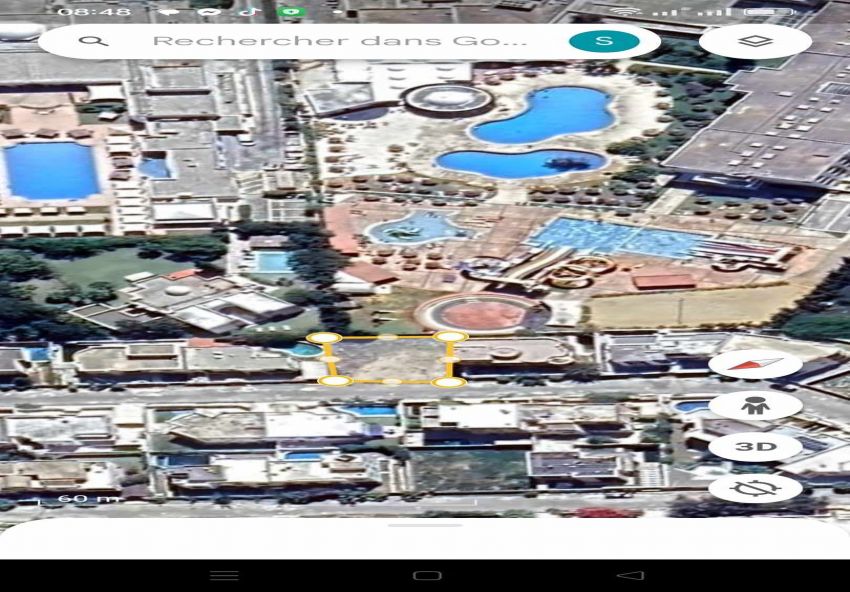Viewport: 850px width, 592px height.
Task: Select the top-right polygon corner handle
Action: tap(451, 337)
